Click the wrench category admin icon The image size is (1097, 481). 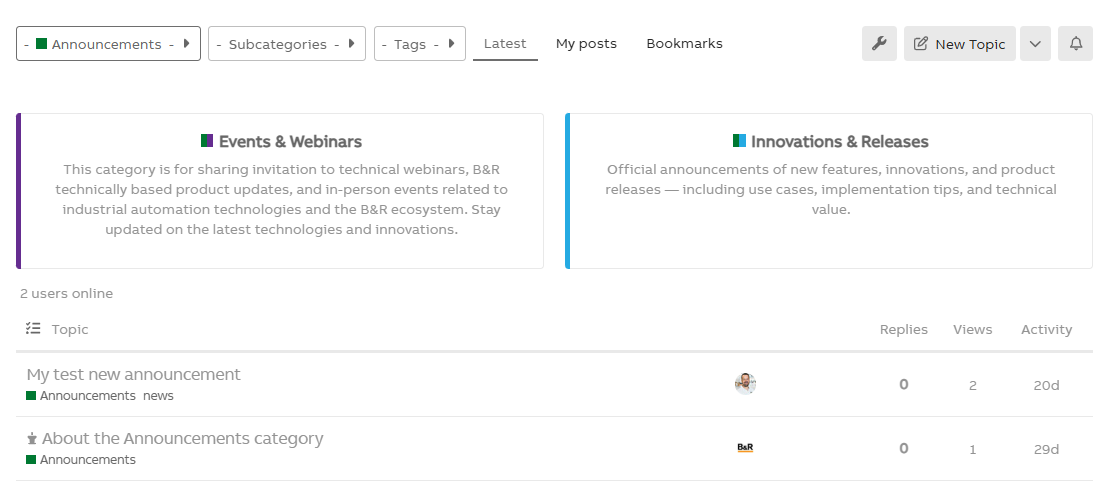point(879,44)
